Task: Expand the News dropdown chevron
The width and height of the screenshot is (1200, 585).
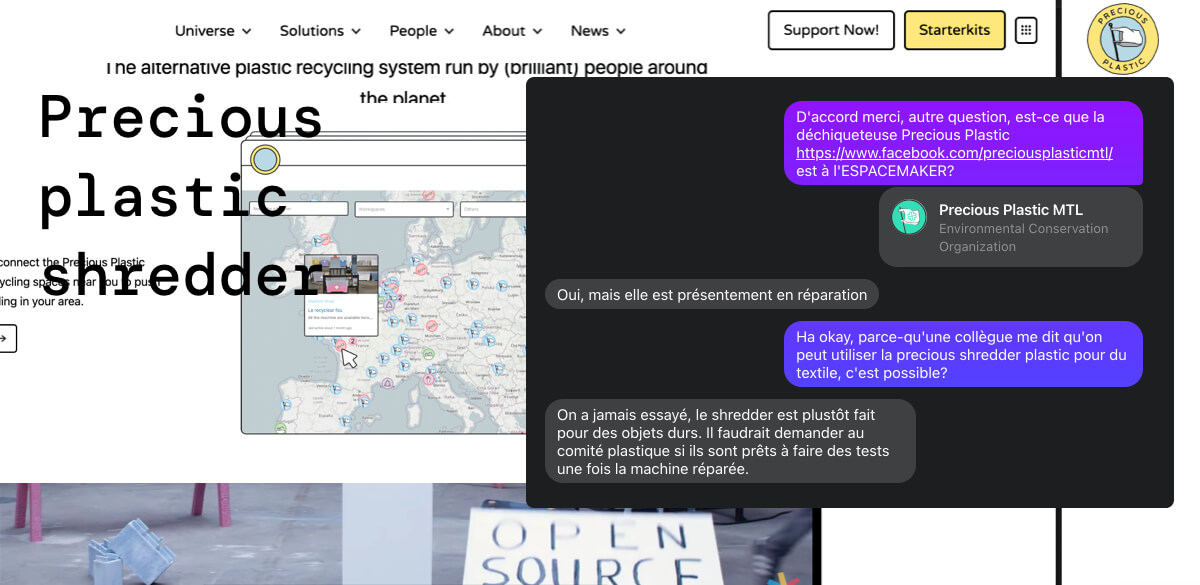Action: [x=621, y=32]
